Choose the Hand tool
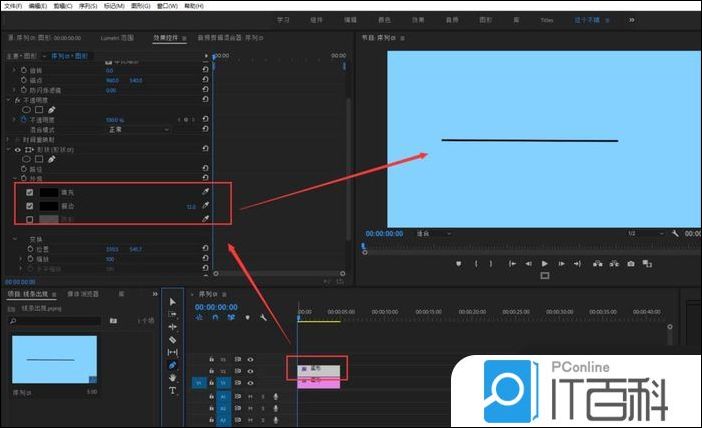The image size is (702, 428). (x=172, y=378)
